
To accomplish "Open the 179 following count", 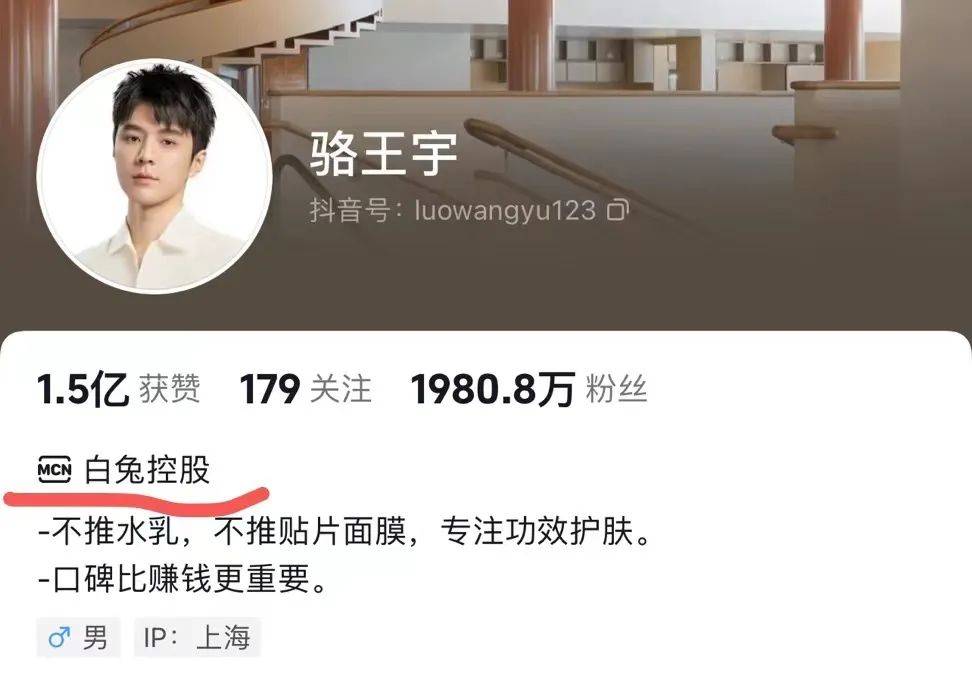I will [270, 390].
